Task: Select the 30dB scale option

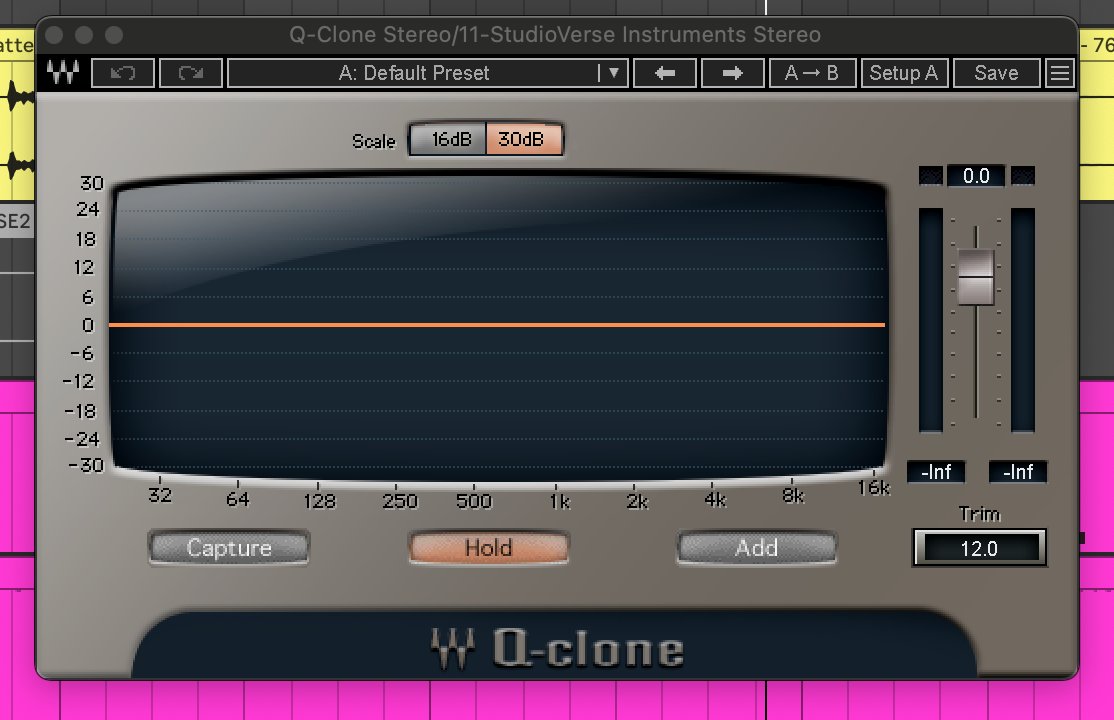Action: [524, 139]
